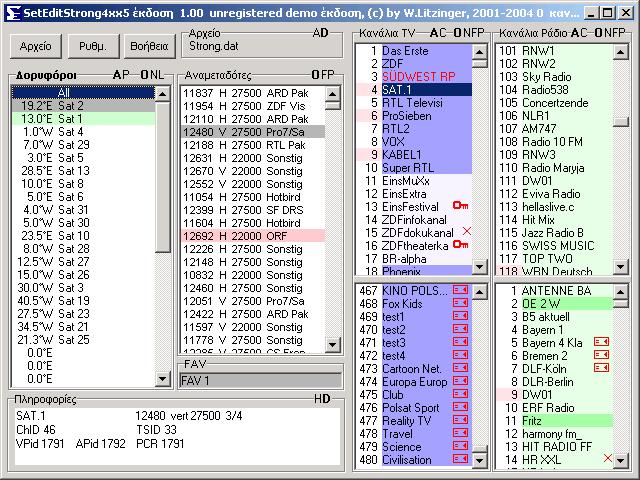Click the red X beside HR XXL
The image size is (640, 480).
click(x=608, y=458)
